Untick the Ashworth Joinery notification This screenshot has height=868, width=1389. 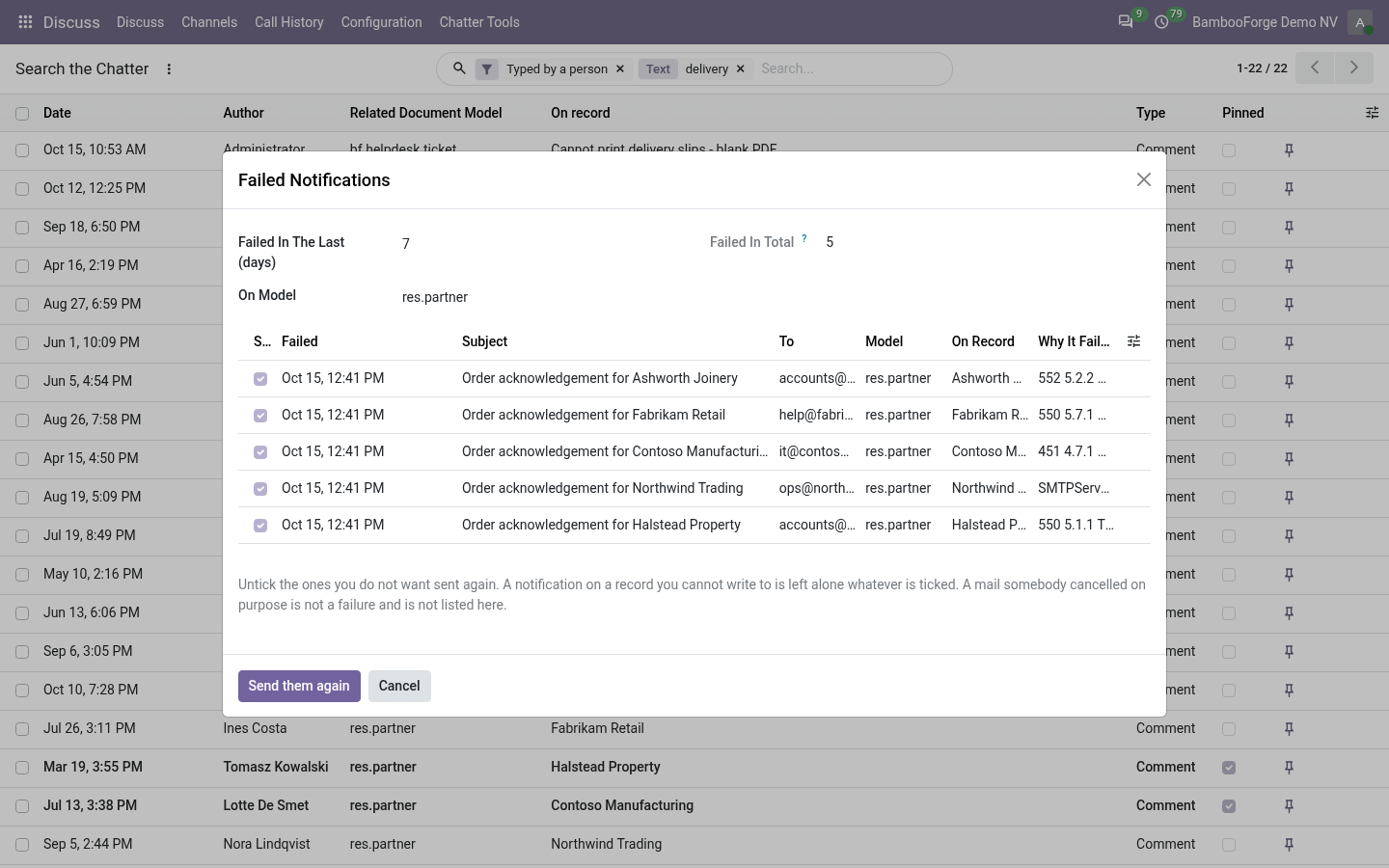click(x=260, y=379)
